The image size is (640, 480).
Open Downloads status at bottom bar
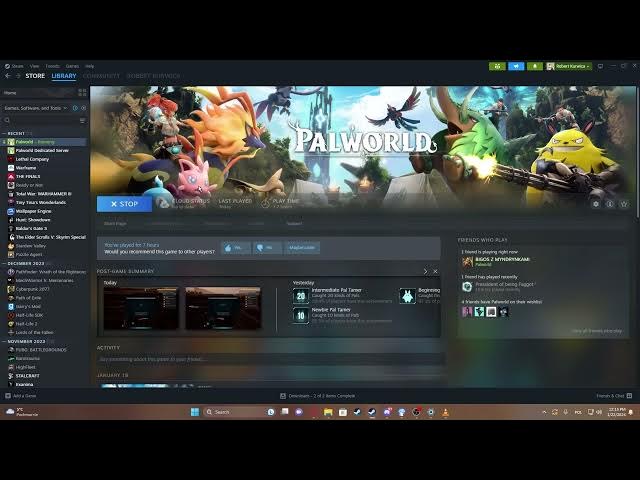tap(318, 396)
